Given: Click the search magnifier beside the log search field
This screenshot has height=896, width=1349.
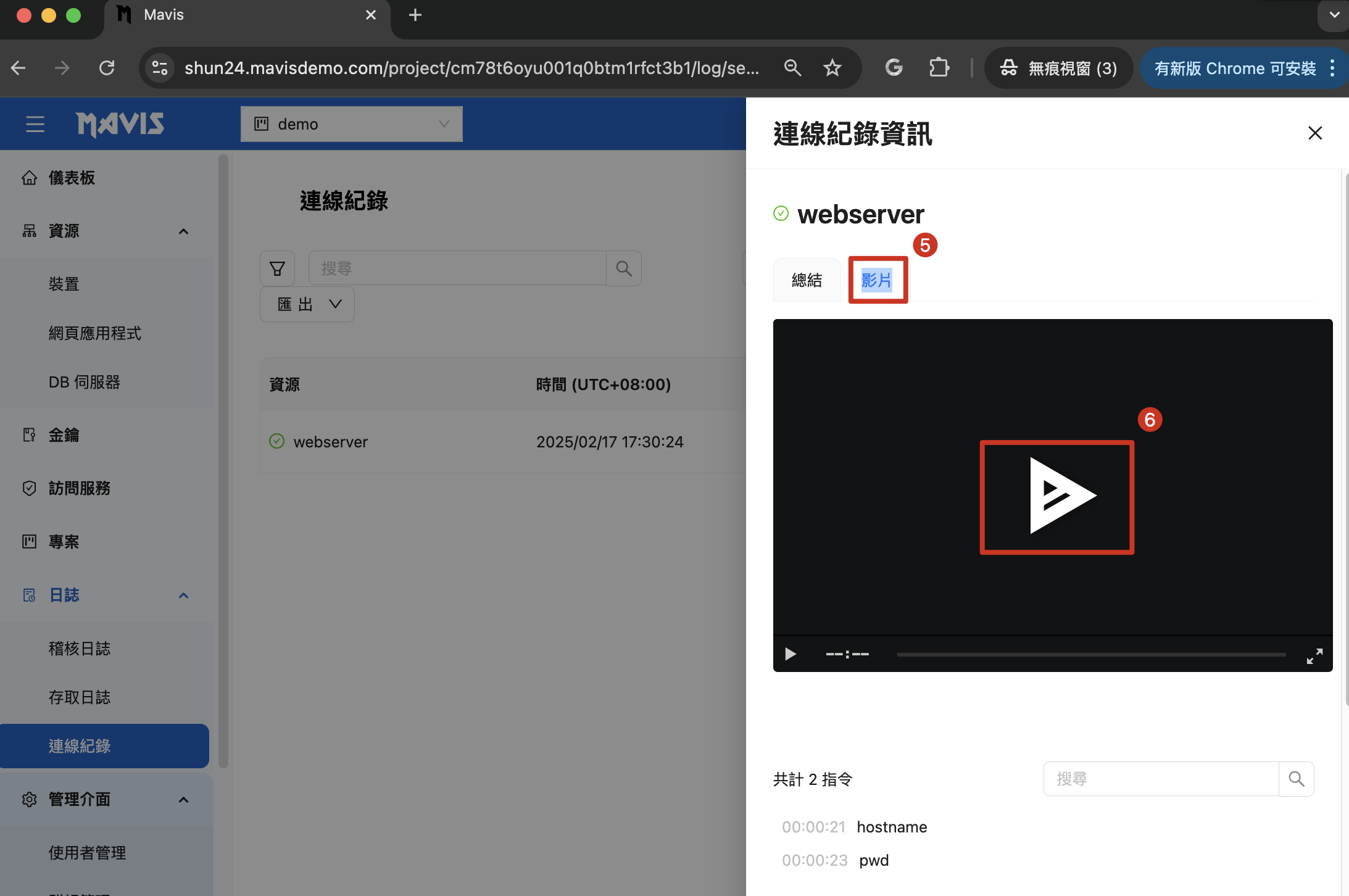Looking at the screenshot, I should point(624,268).
